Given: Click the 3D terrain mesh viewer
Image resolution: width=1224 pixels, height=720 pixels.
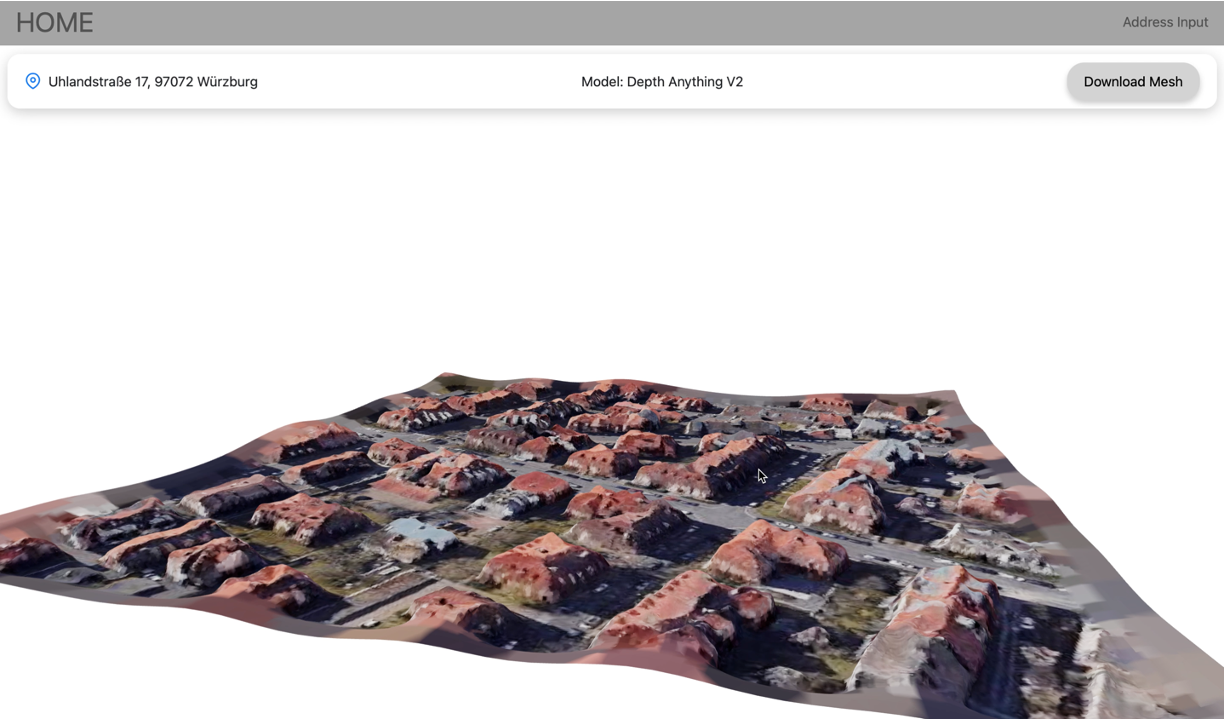Looking at the screenshot, I should pyautogui.click(x=612, y=545).
